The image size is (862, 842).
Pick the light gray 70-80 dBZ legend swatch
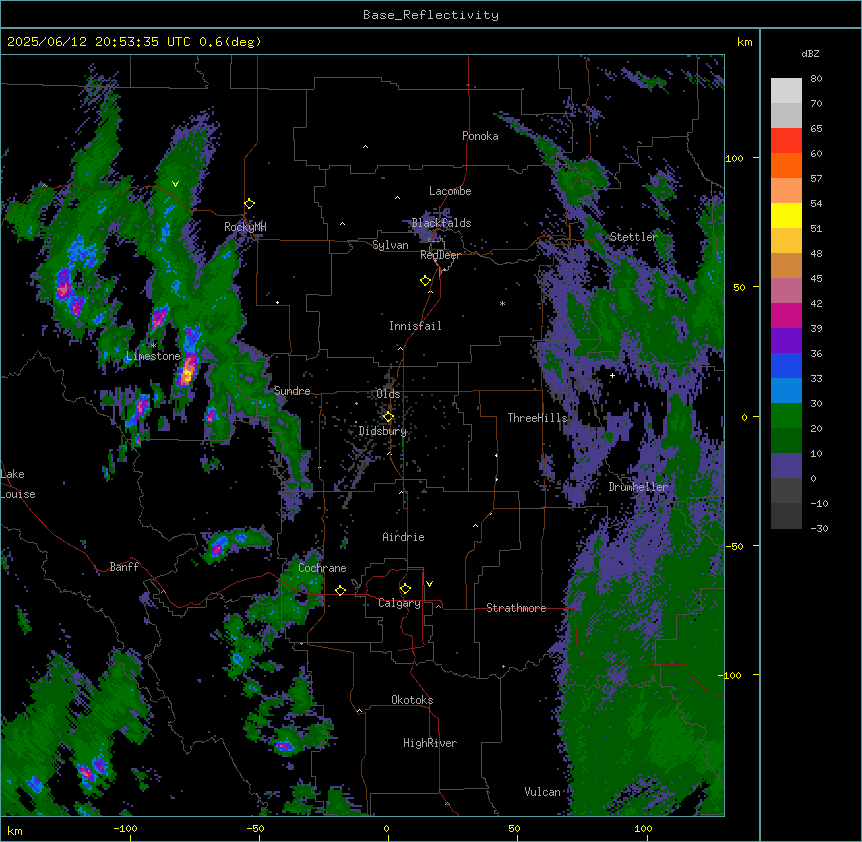(786, 91)
